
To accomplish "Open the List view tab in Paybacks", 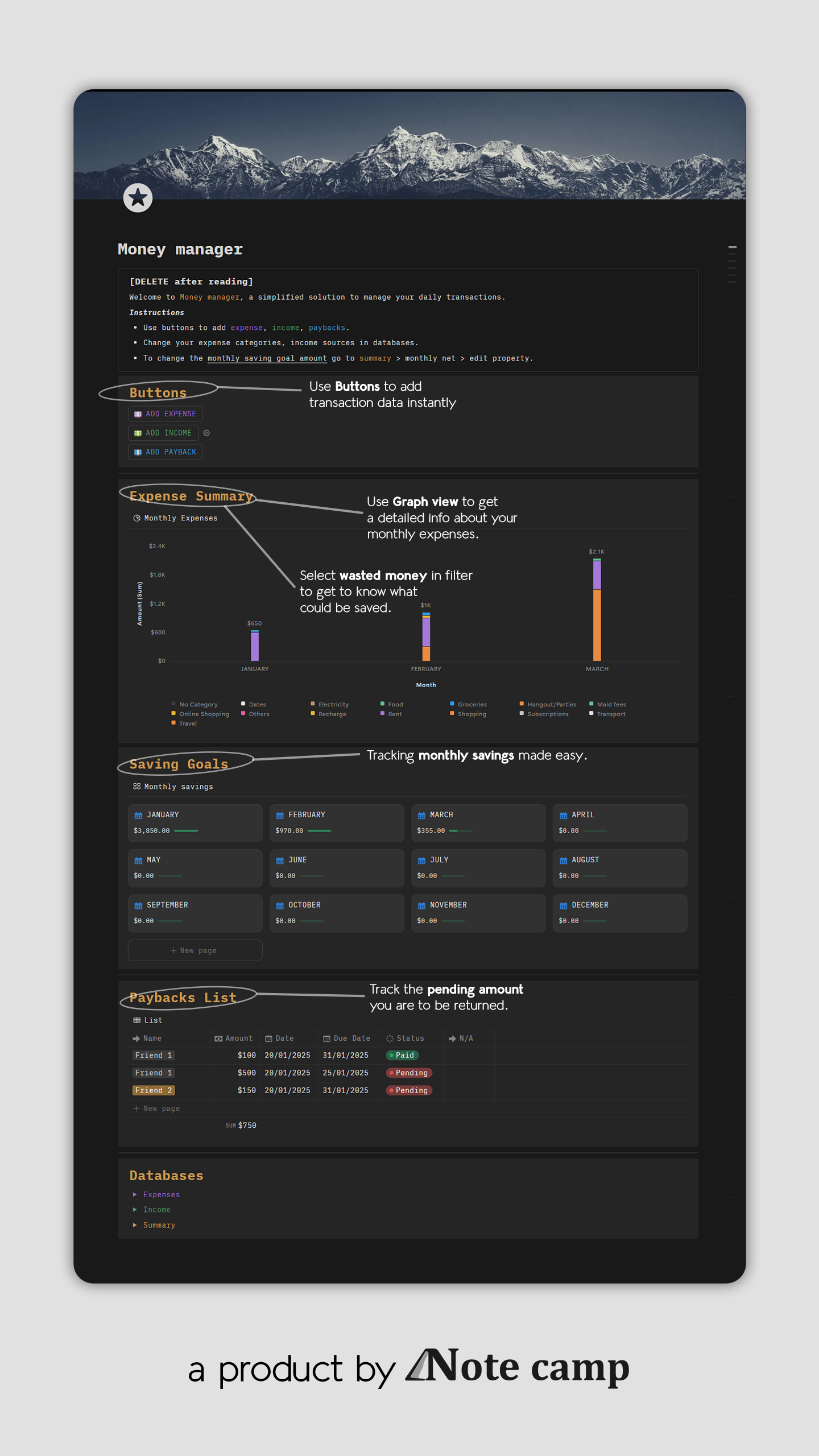I will [x=148, y=1020].
